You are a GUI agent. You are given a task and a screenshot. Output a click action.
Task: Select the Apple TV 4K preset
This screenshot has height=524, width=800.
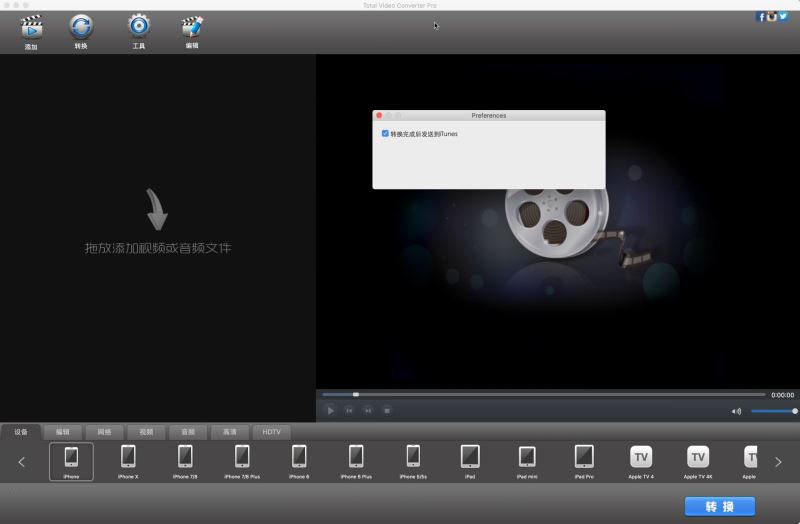point(698,461)
